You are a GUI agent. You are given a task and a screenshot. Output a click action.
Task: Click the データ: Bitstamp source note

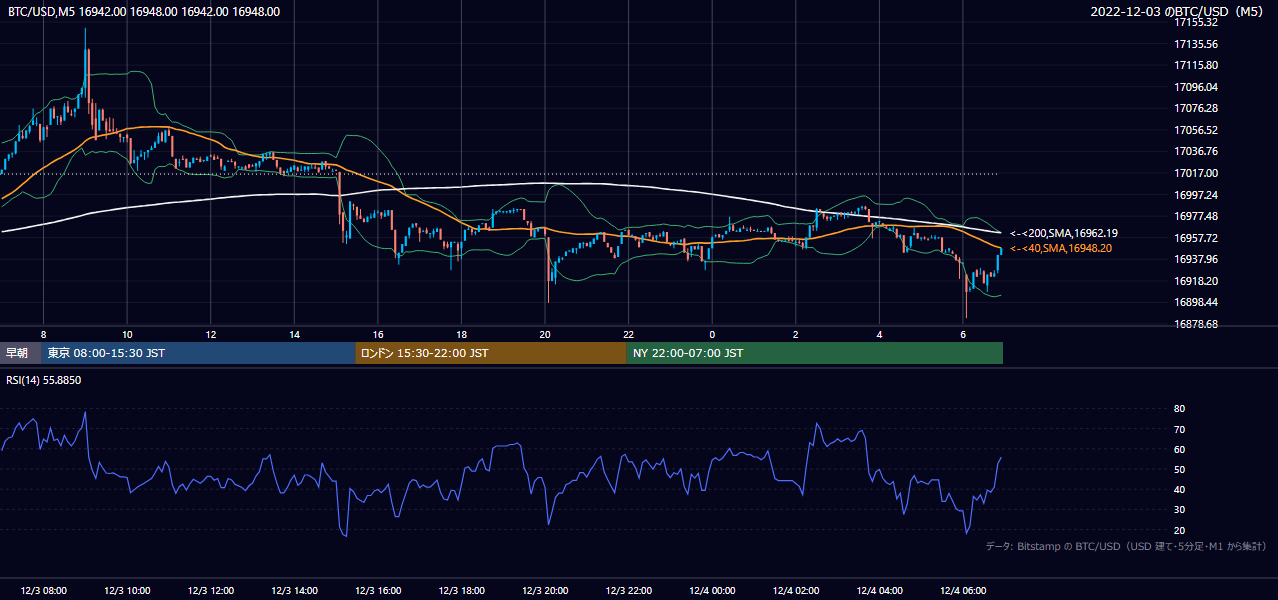(x=1126, y=546)
